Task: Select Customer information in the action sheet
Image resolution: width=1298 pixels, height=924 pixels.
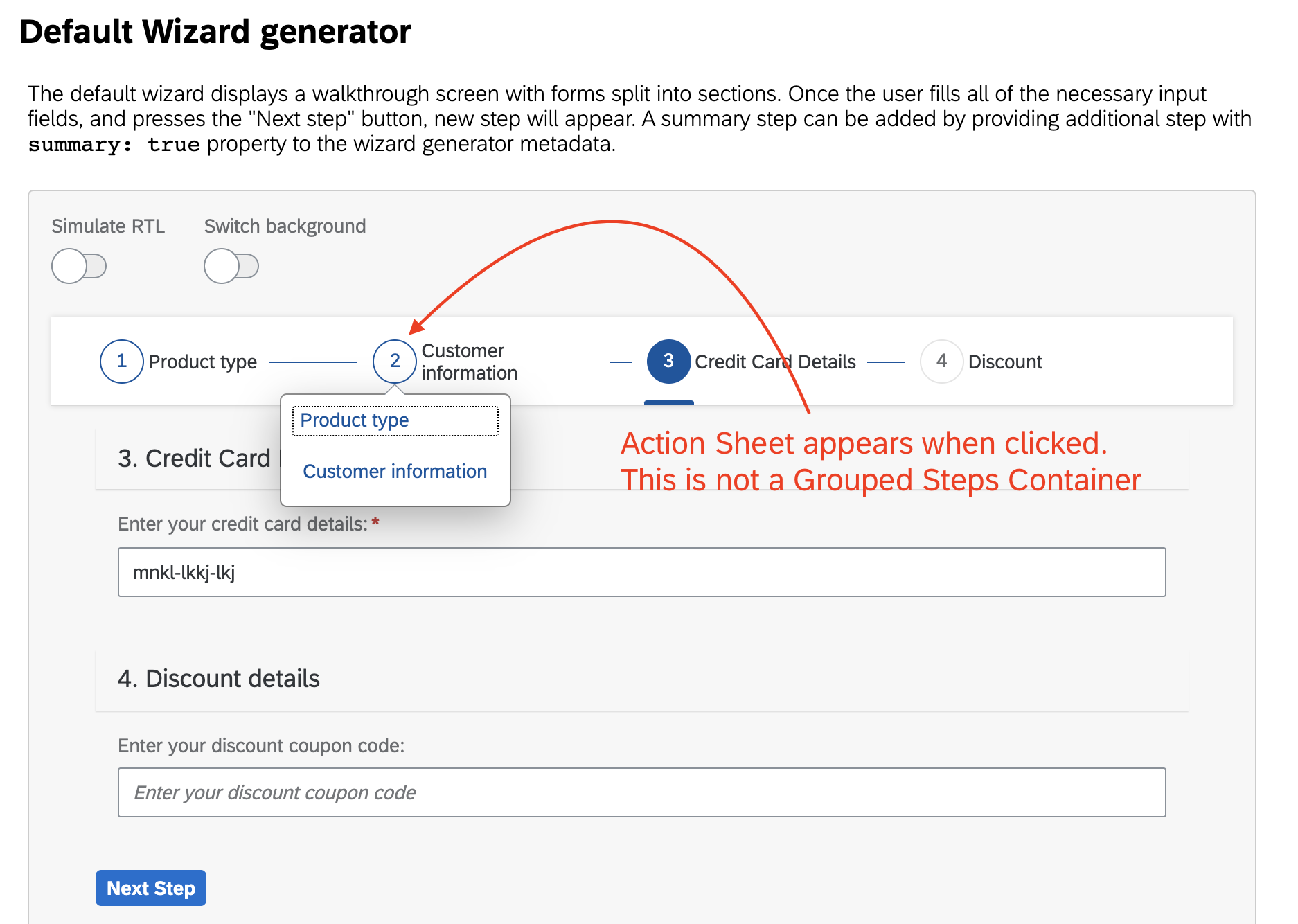Action: click(395, 471)
